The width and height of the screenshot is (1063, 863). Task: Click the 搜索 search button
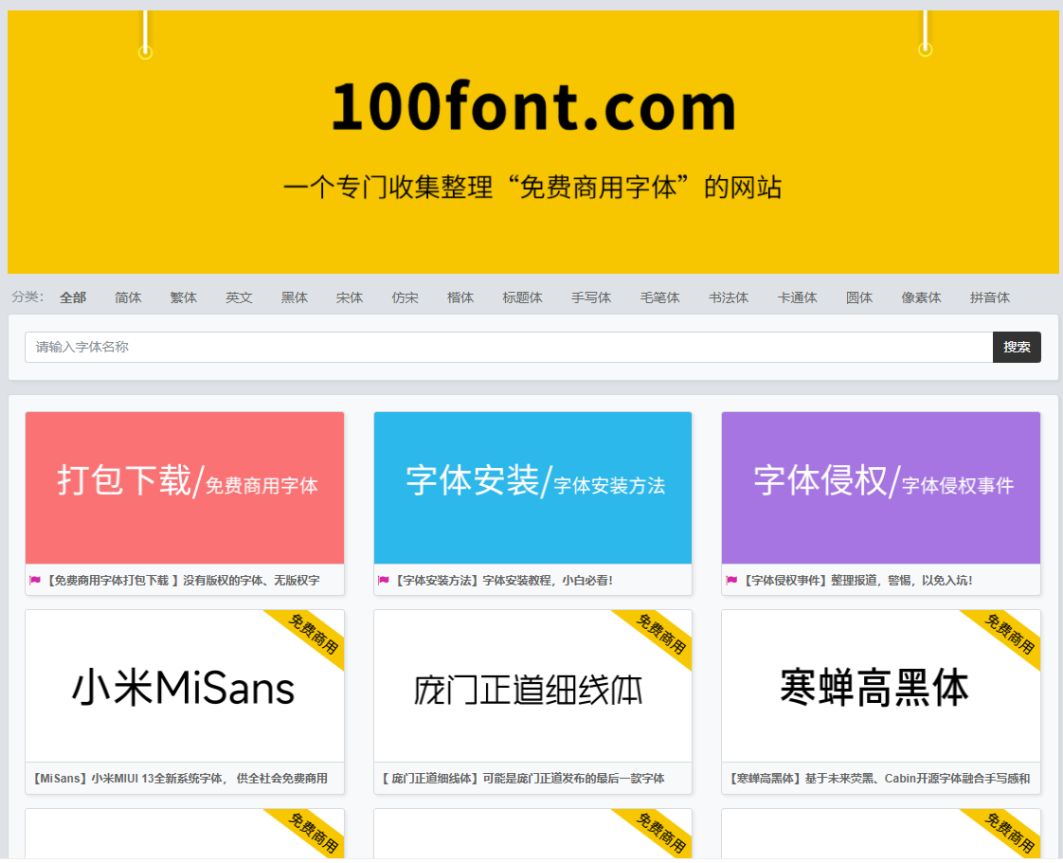pos(1017,347)
